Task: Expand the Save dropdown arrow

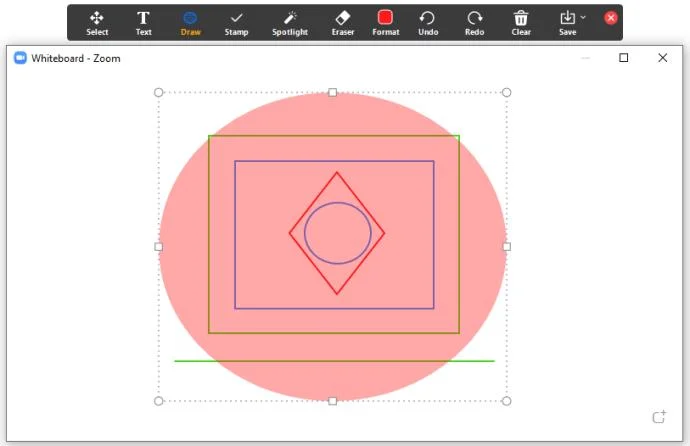Action: [583, 18]
